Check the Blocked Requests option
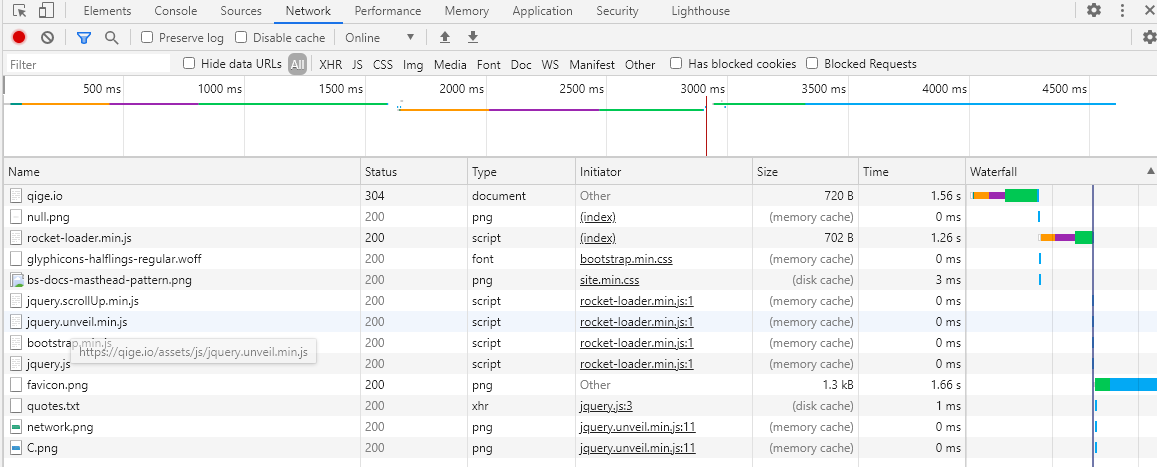 click(x=812, y=64)
